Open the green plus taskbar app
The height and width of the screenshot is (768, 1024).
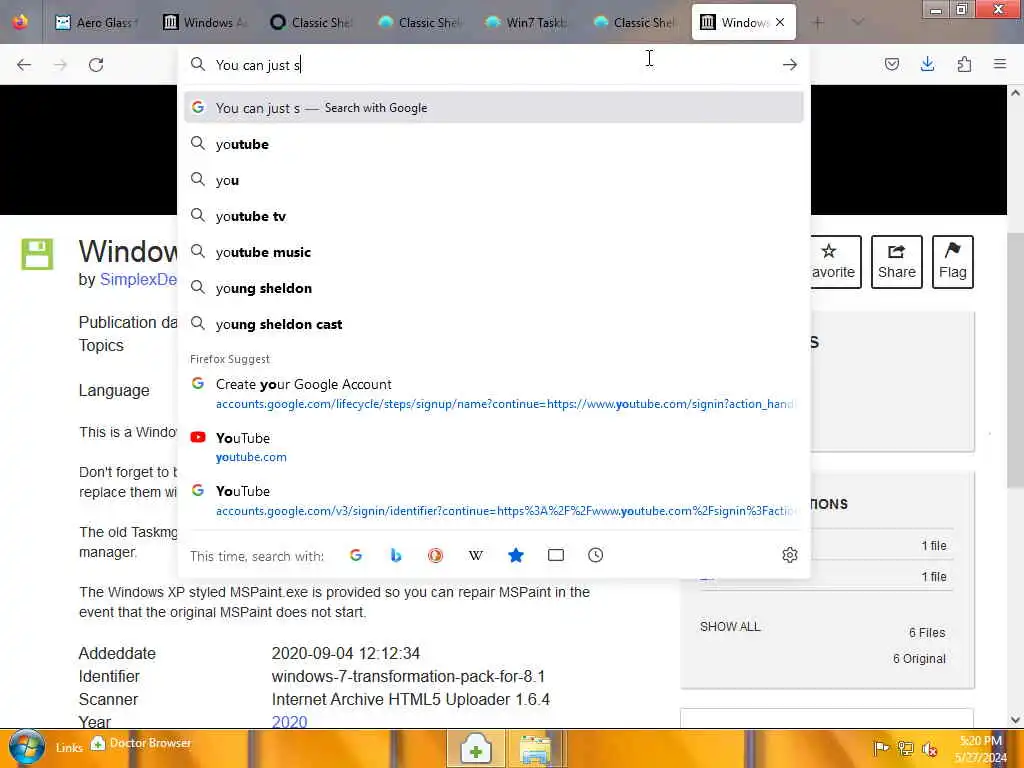coord(476,749)
